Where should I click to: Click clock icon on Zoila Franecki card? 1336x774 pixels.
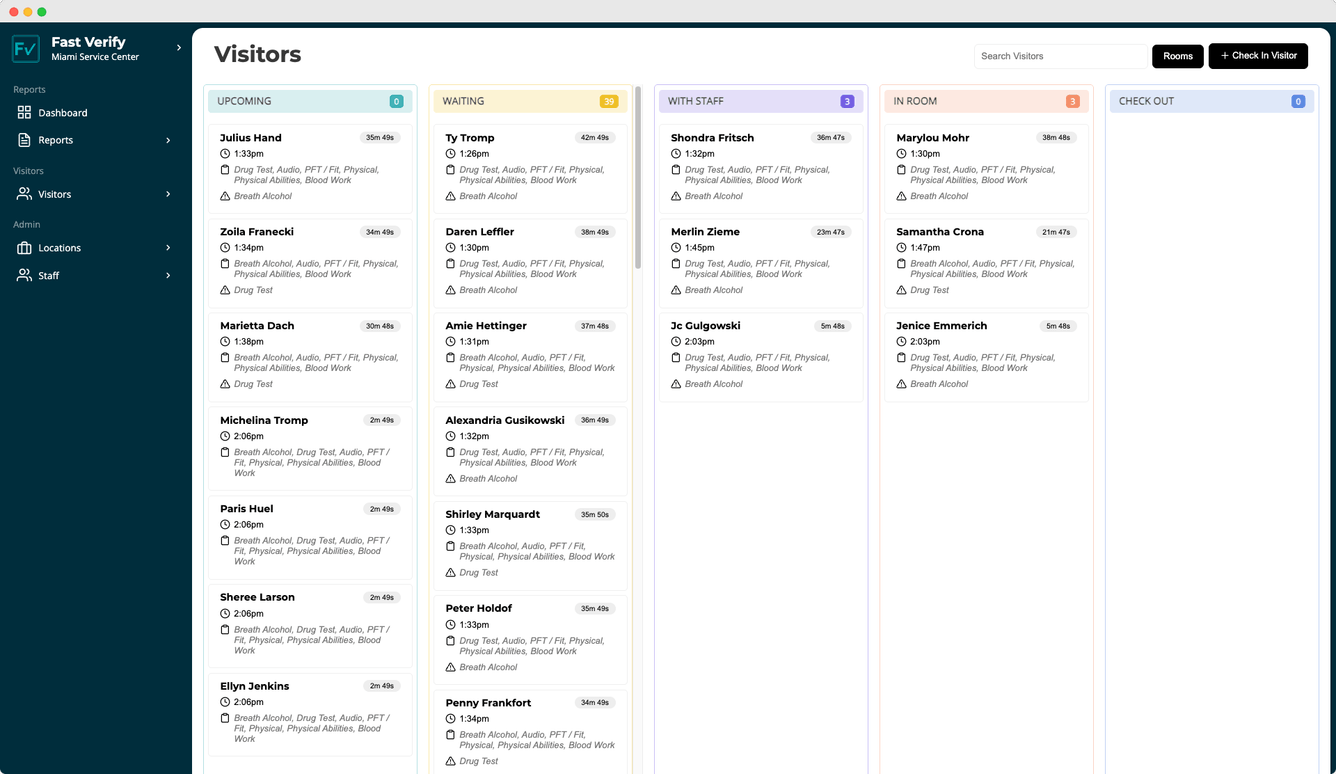(225, 248)
